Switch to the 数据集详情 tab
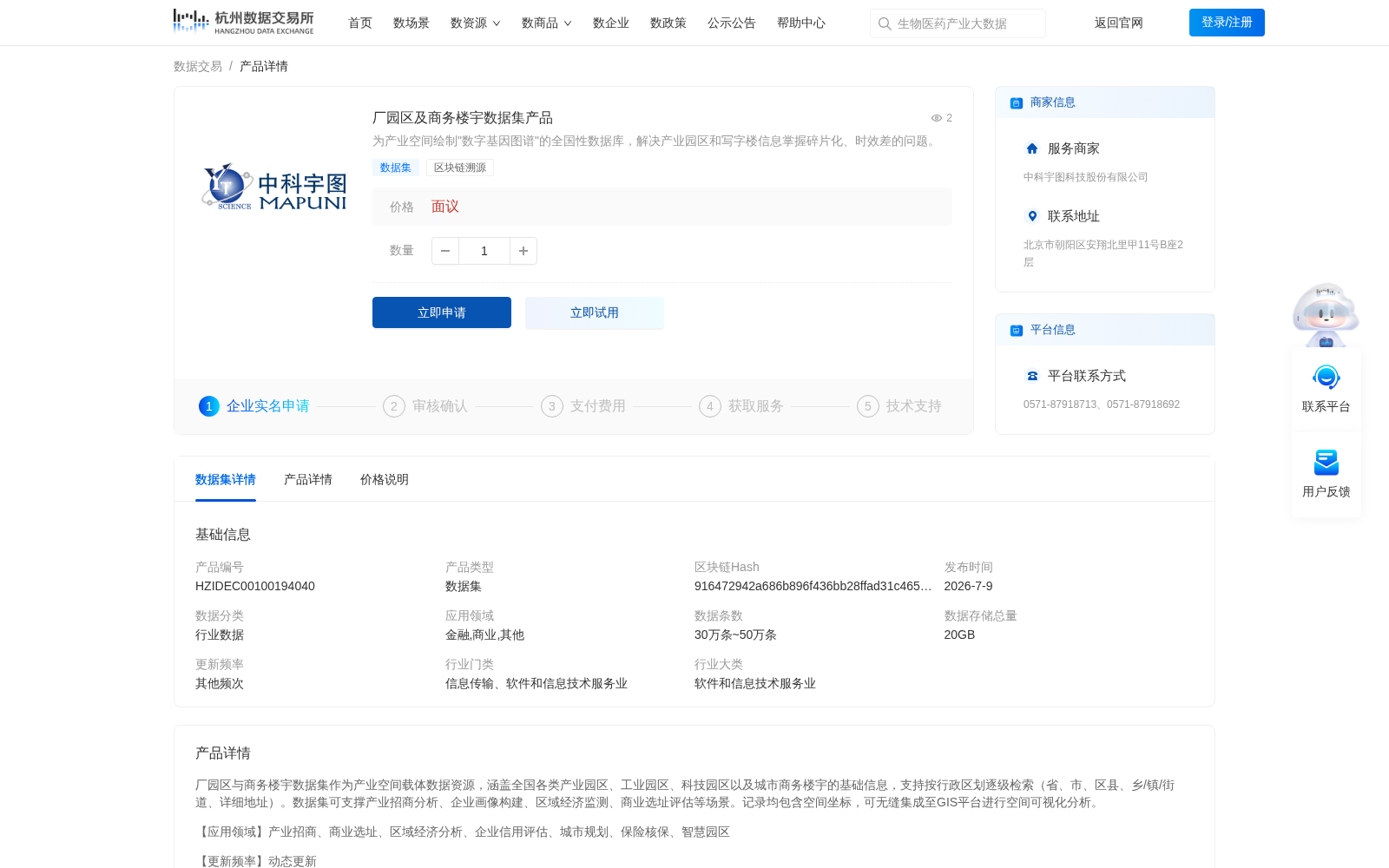This screenshot has height=868, width=1389. click(x=226, y=479)
